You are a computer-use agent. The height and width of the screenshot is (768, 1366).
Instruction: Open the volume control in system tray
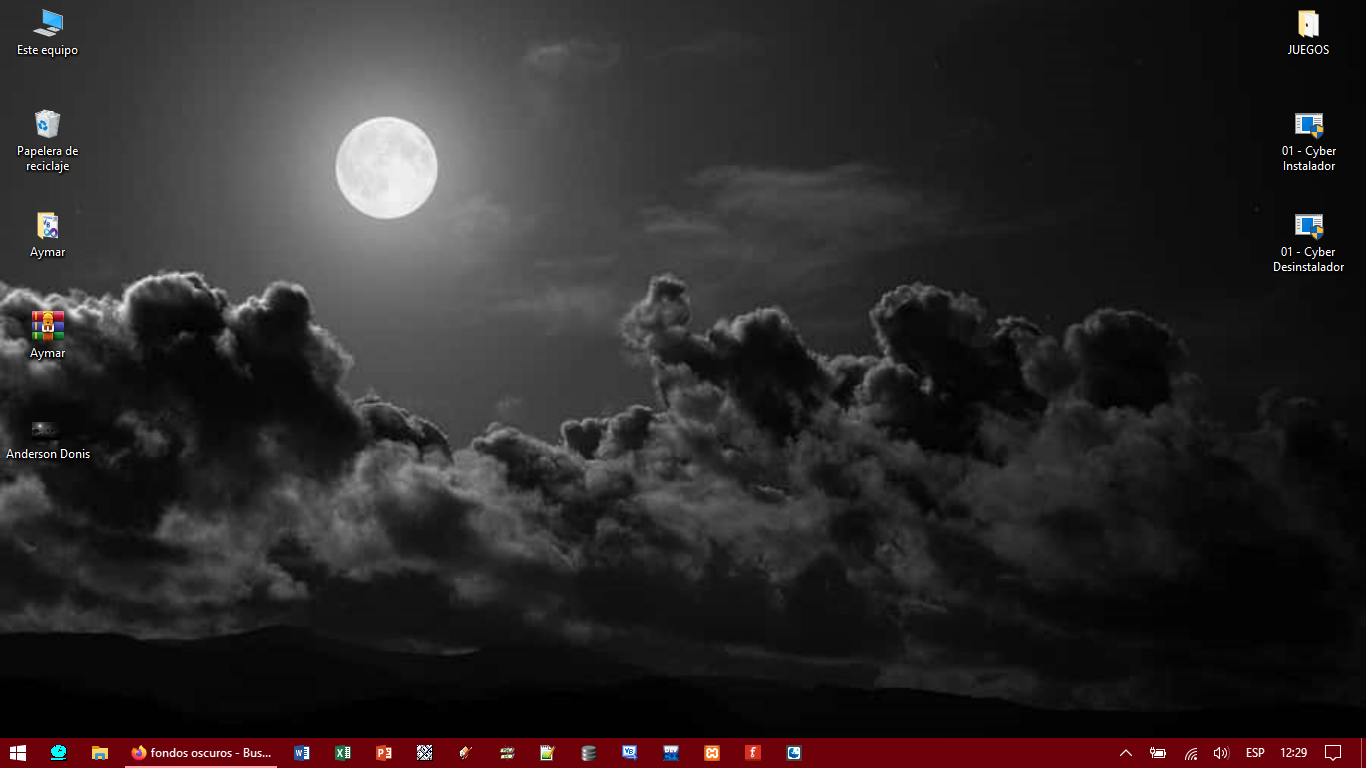pos(1221,753)
